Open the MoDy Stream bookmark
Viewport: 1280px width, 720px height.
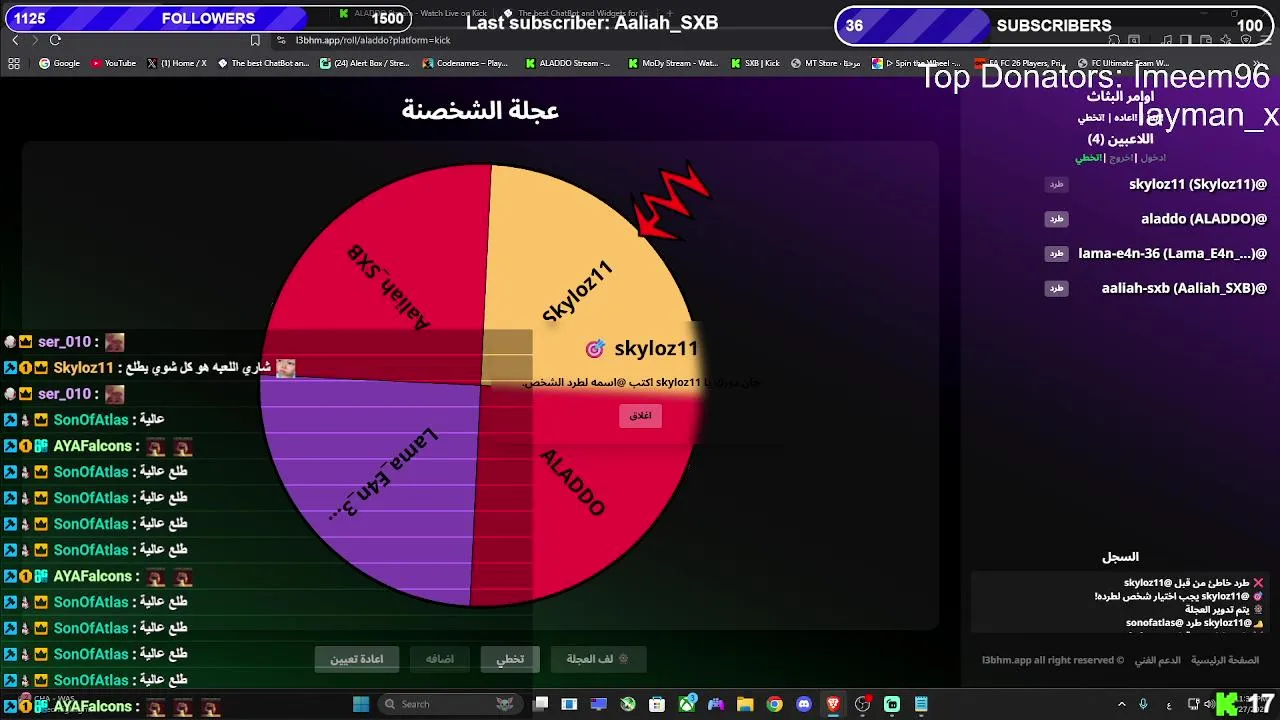pos(673,63)
